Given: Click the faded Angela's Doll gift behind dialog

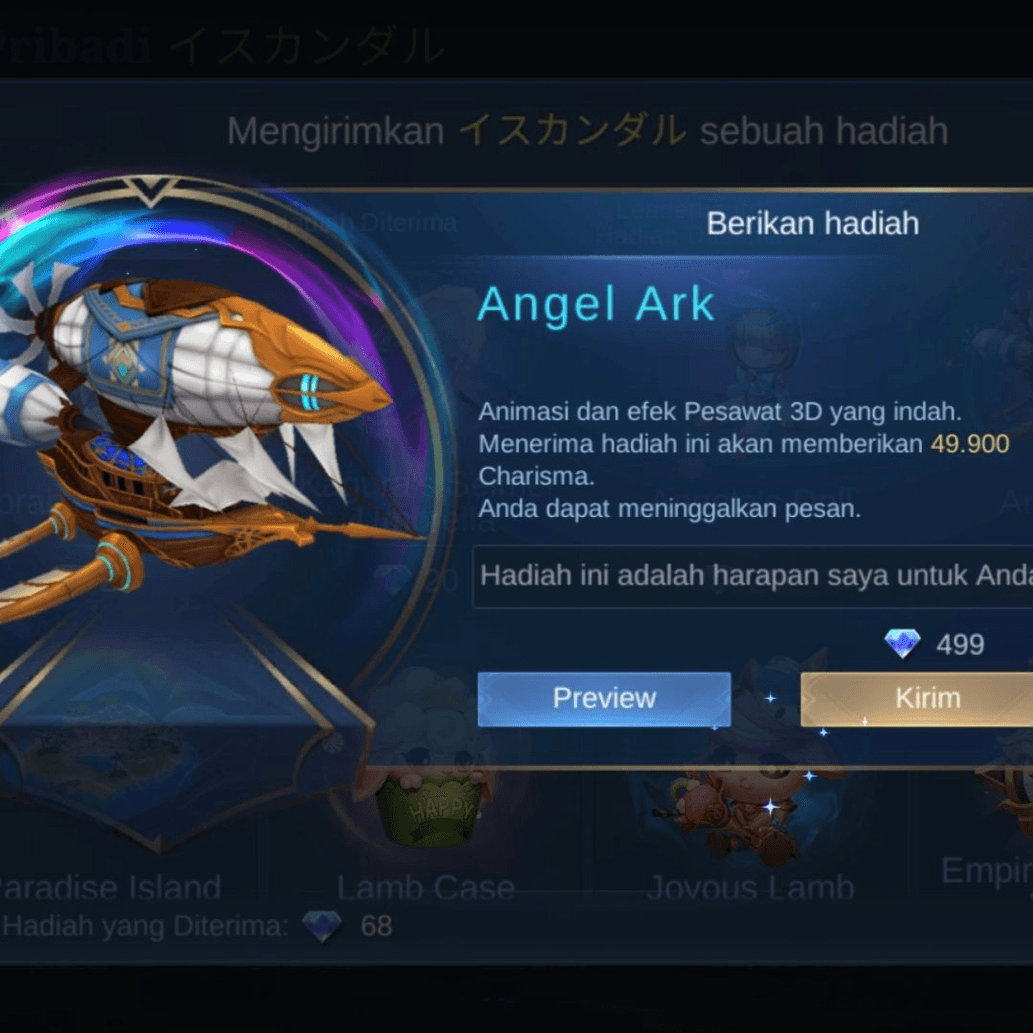Looking at the screenshot, I should (x=751, y=499).
